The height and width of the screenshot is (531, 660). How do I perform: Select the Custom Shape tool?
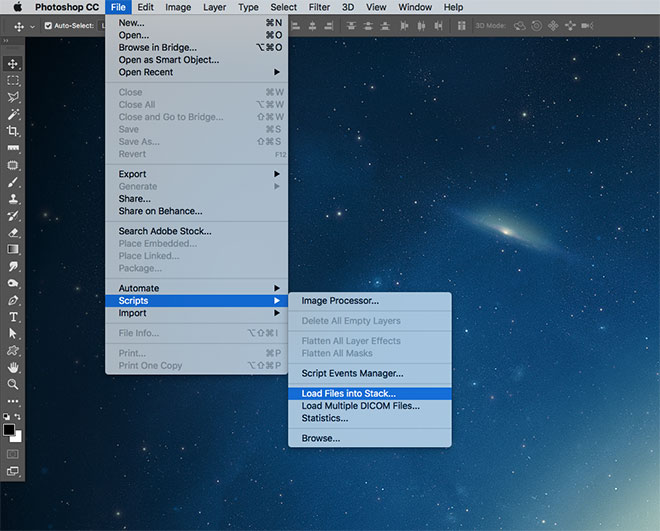tap(13, 350)
